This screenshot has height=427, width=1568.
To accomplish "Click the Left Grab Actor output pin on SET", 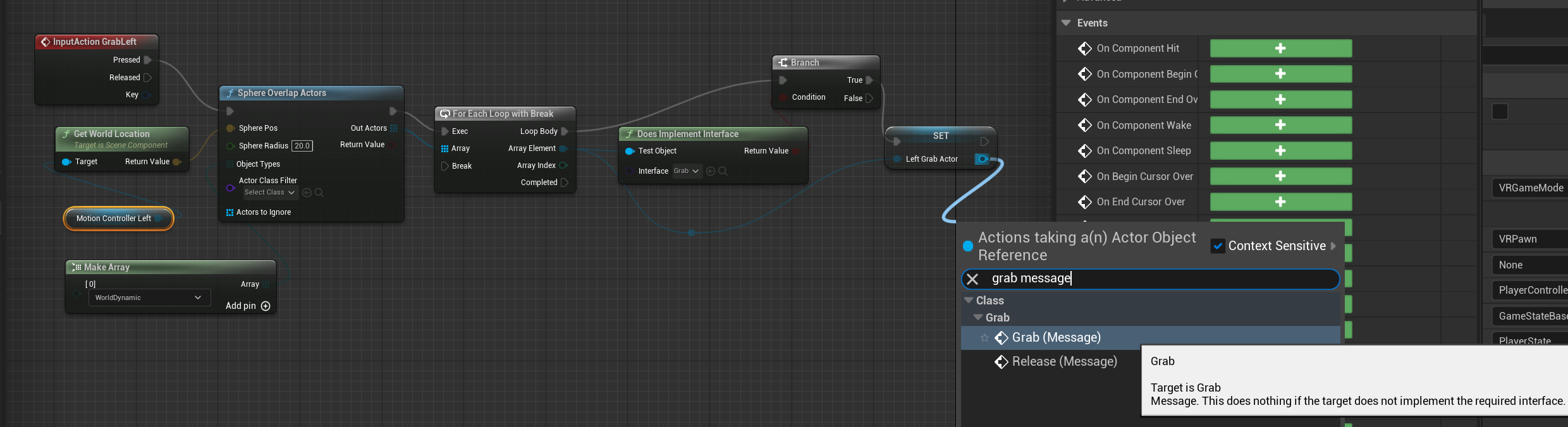I will (x=981, y=159).
